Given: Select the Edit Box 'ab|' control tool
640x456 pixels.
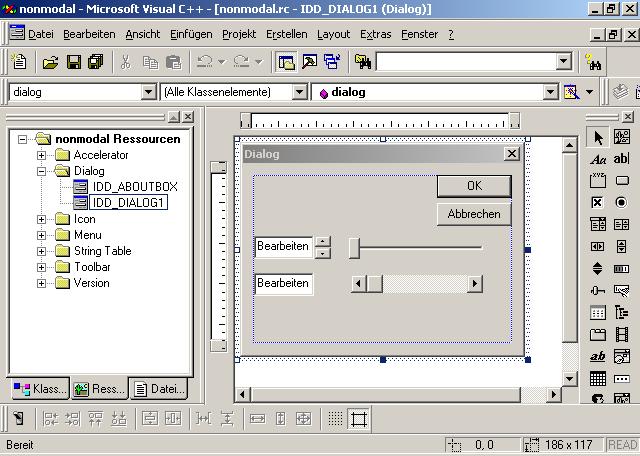Looking at the screenshot, I should point(622,159).
